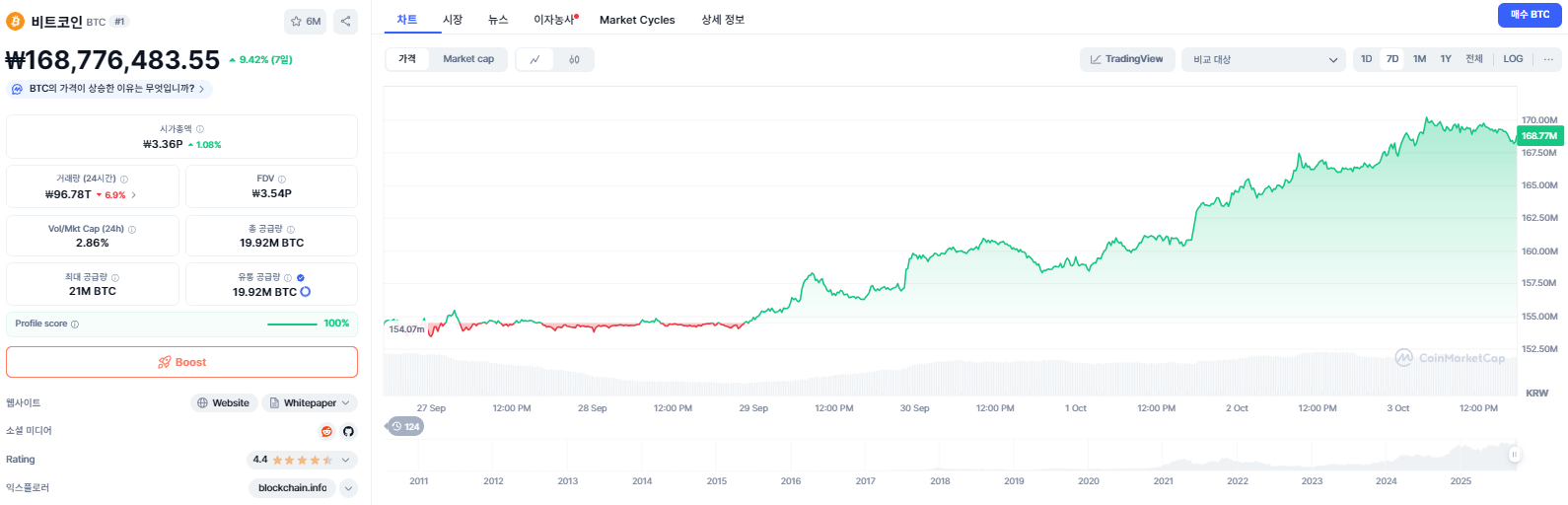Screen dimensions: 1568x505
Task: Expand the 4.4 Rating details chevron
Action: tap(345, 460)
